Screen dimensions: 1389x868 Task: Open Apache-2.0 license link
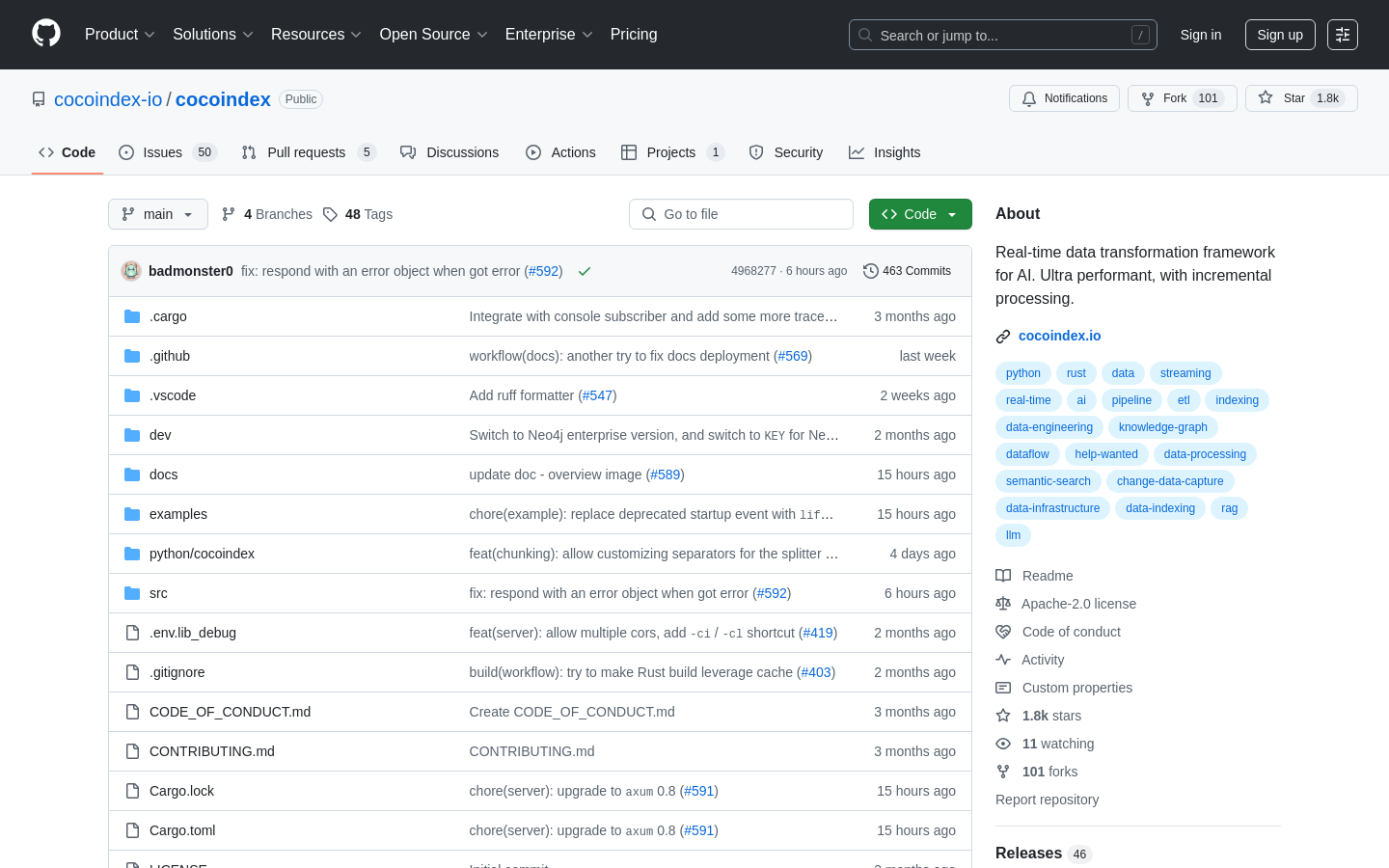pos(1066,604)
